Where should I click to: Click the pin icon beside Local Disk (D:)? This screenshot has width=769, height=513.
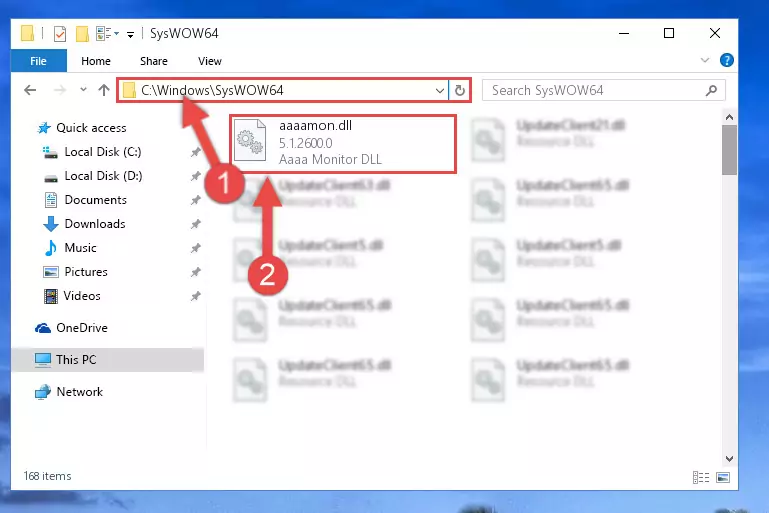click(x=196, y=176)
